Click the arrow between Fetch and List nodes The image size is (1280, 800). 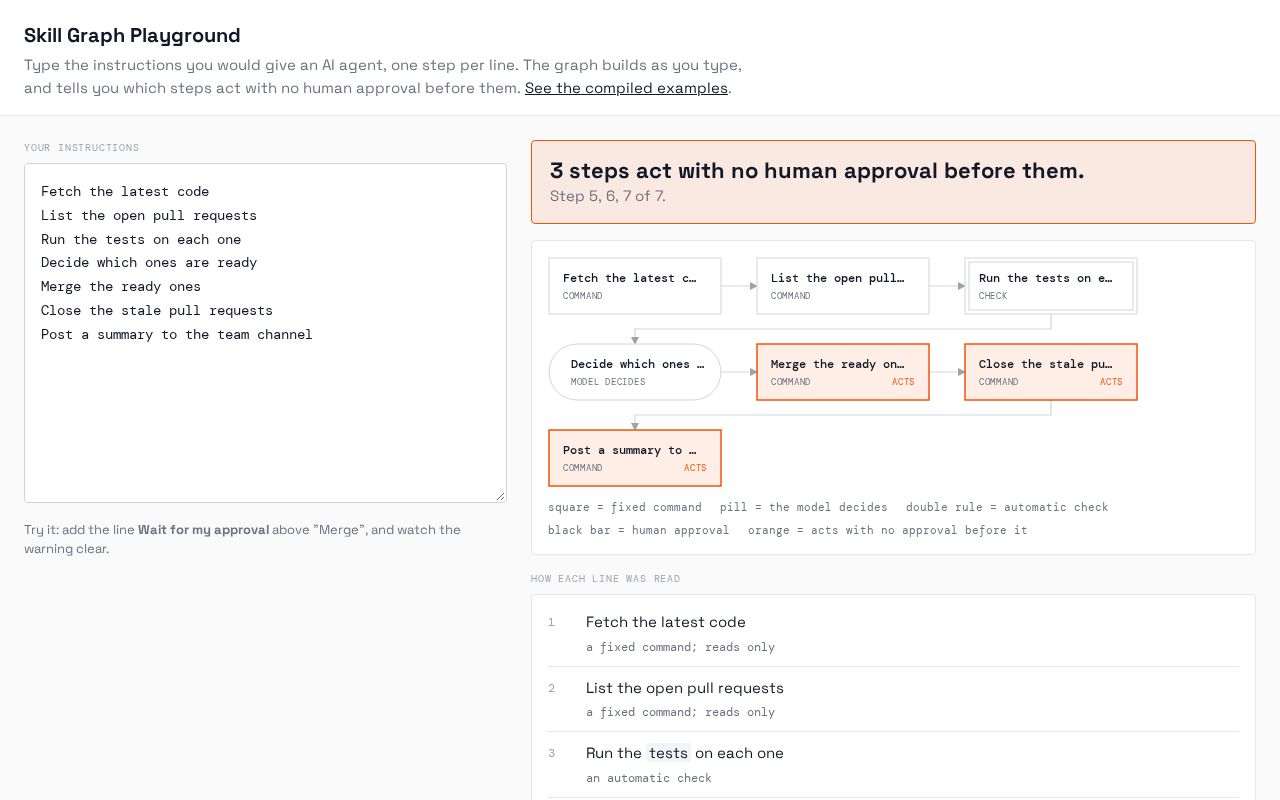tap(739, 286)
